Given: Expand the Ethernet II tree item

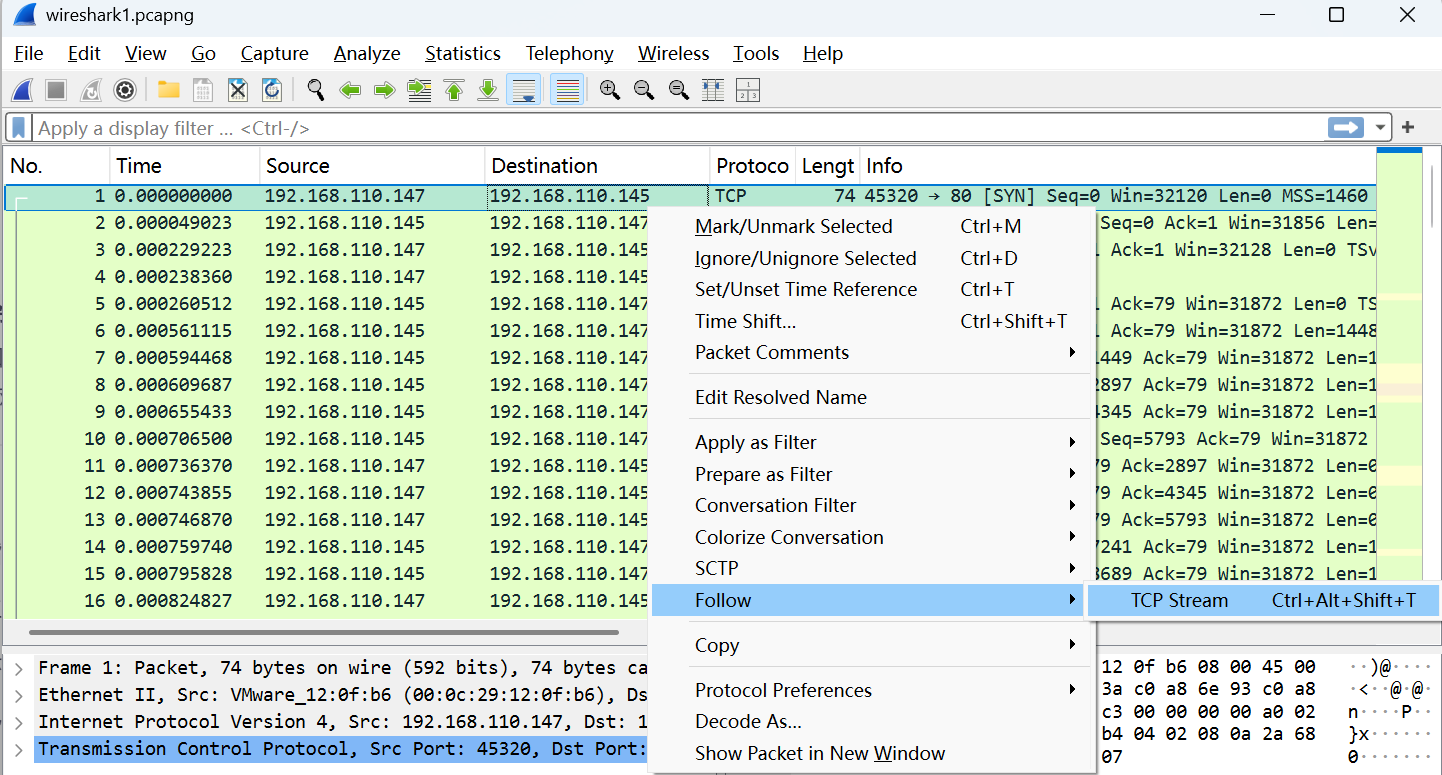Looking at the screenshot, I should pyautogui.click(x=18, y=695).
